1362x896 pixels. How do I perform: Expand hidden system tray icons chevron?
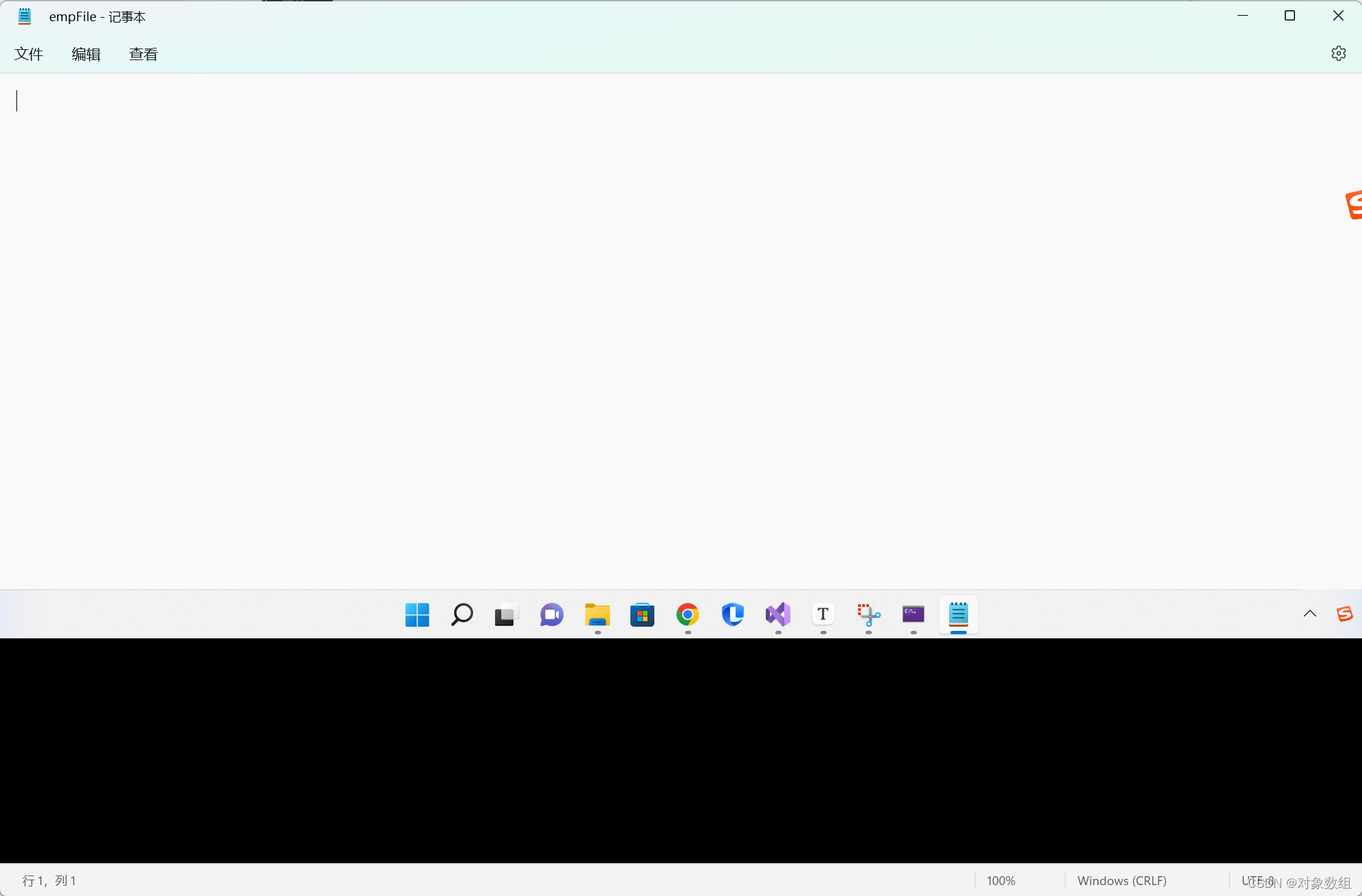click(1309, 614)
